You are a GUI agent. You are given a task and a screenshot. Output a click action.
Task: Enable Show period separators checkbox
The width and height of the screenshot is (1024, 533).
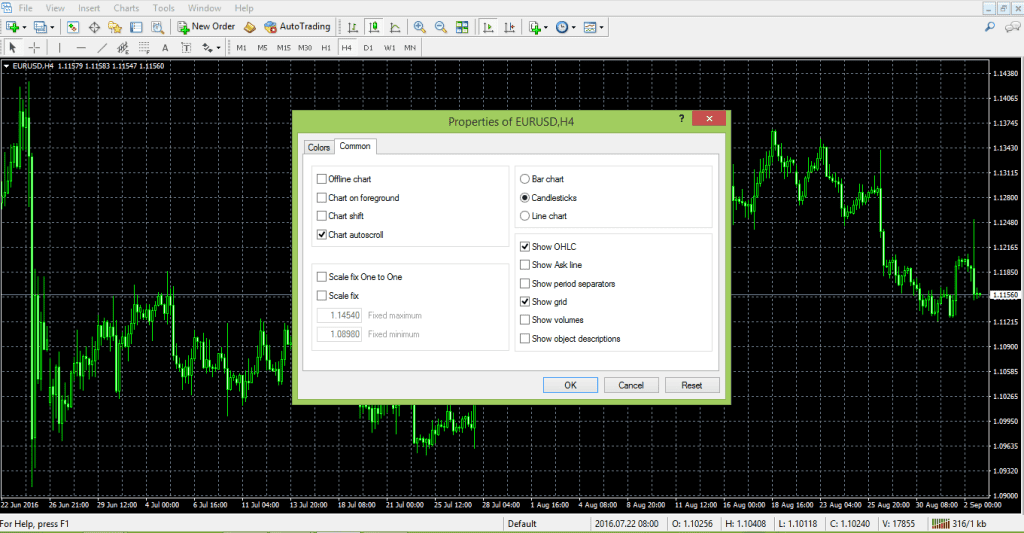tap(524, 283)
